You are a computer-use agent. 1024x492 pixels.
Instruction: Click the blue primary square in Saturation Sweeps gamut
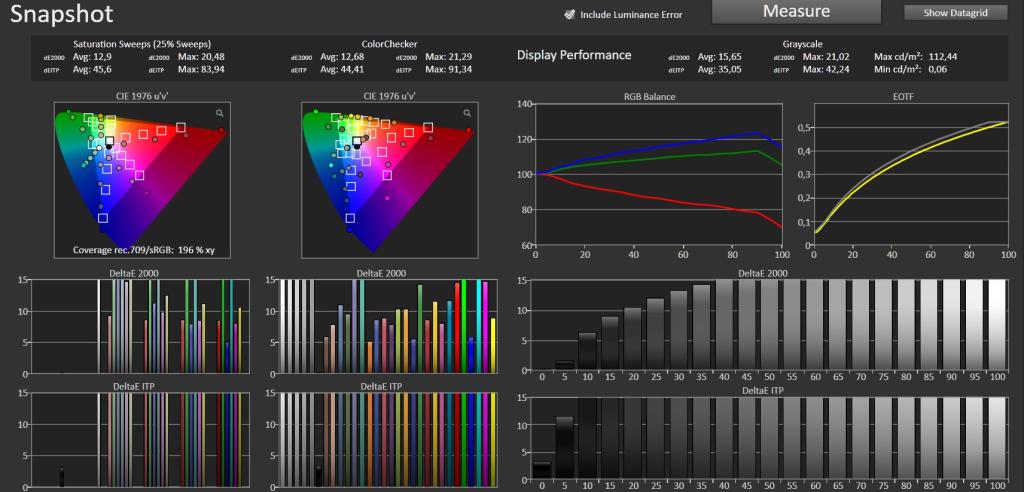[x=103, y=218]
